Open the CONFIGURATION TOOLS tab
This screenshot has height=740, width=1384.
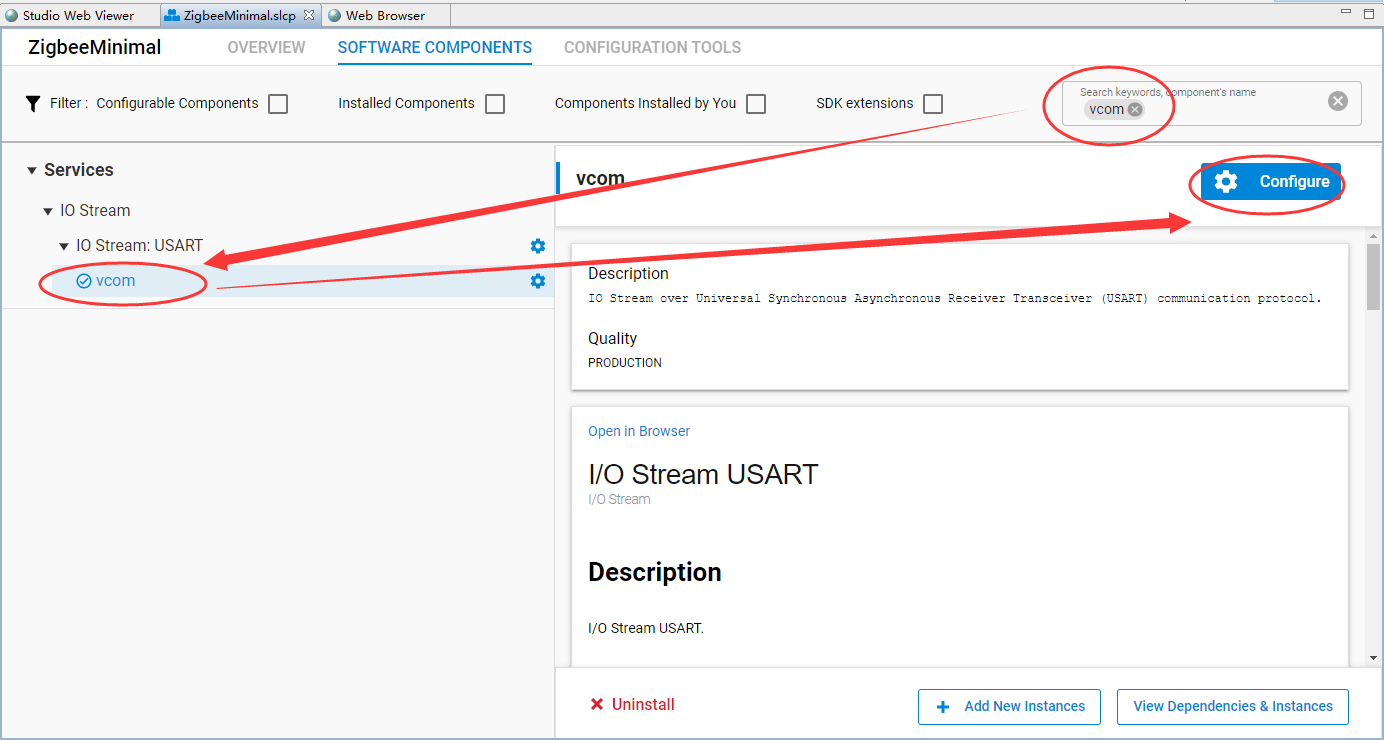tap(652, 48)
